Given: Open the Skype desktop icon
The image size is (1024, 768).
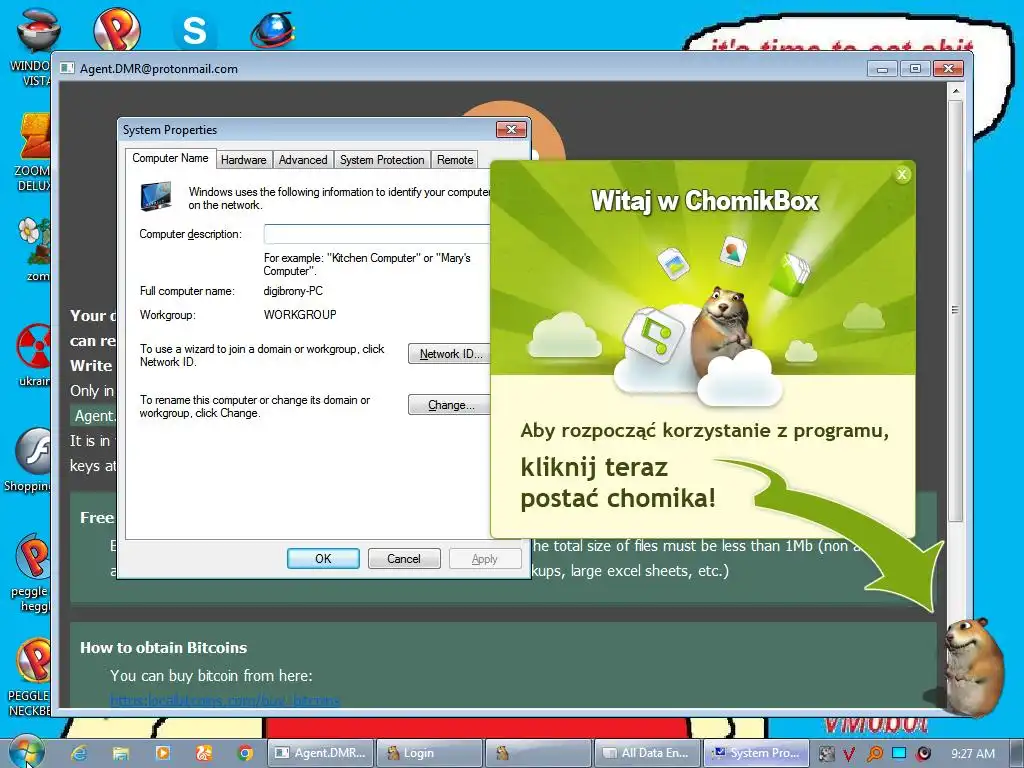Looking at the screenshot, I should pos(195,30).
